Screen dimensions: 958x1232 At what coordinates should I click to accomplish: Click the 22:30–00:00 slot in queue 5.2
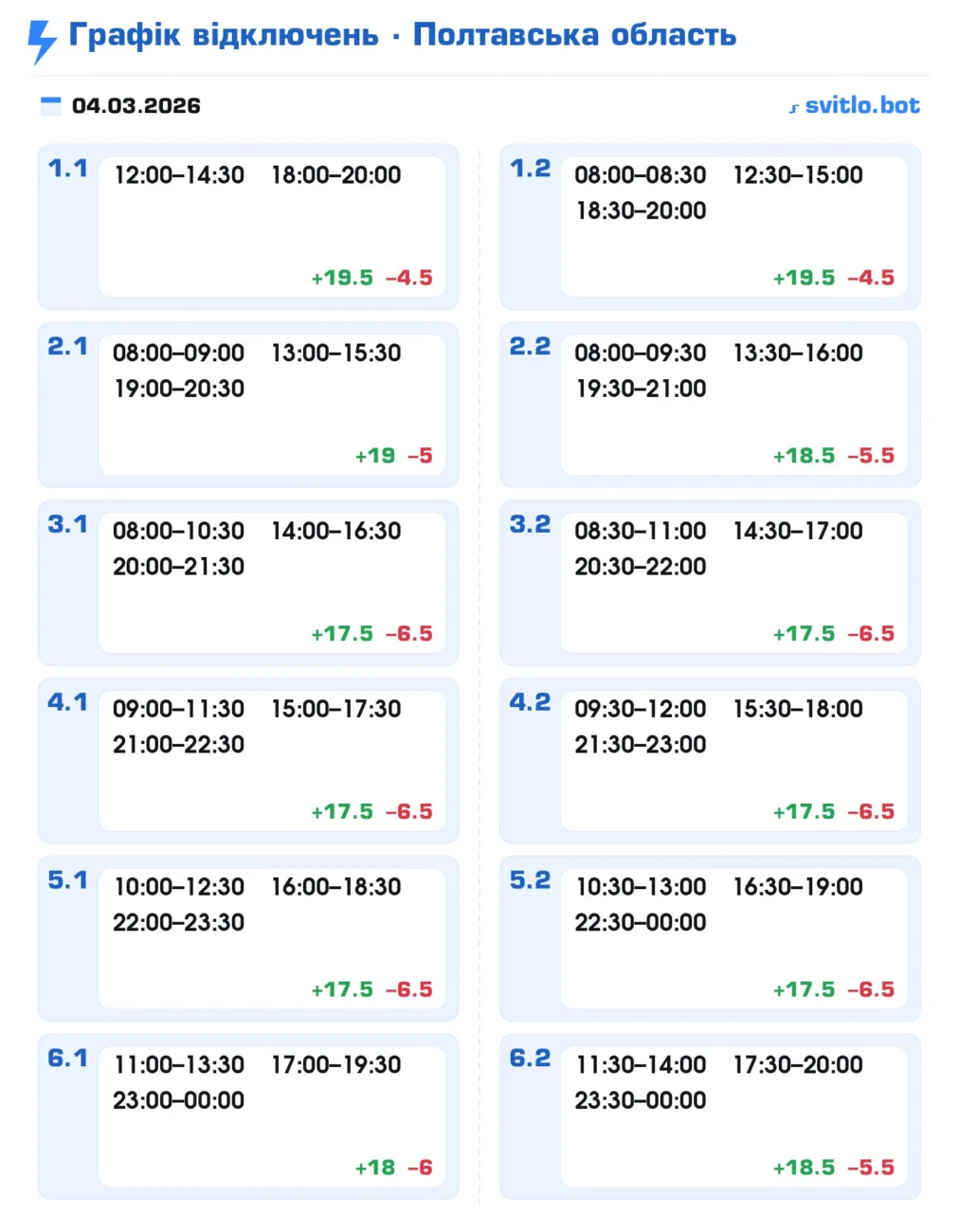tap(641, 922)
